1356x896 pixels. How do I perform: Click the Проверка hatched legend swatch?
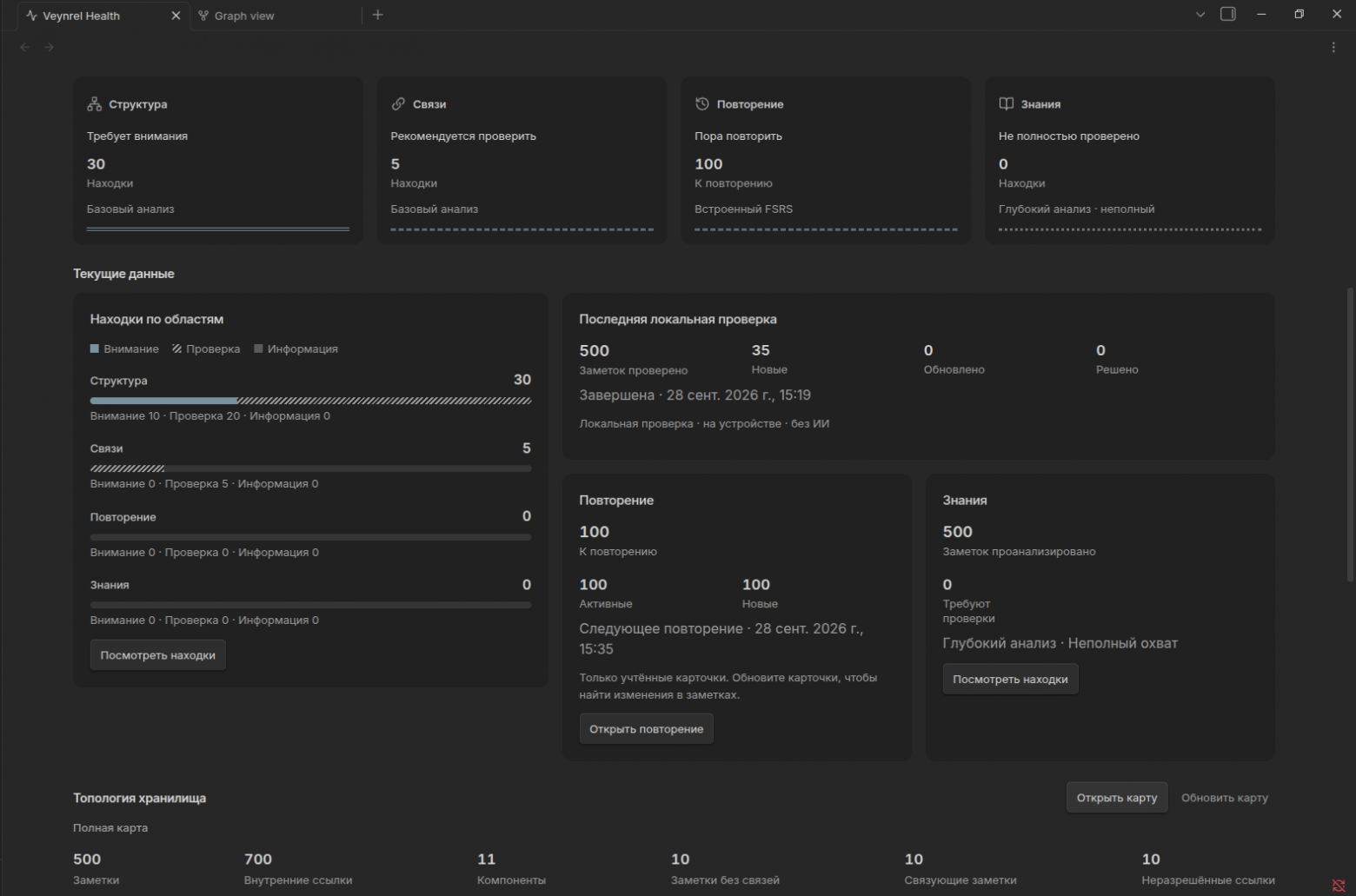click(x=176, y=348)
